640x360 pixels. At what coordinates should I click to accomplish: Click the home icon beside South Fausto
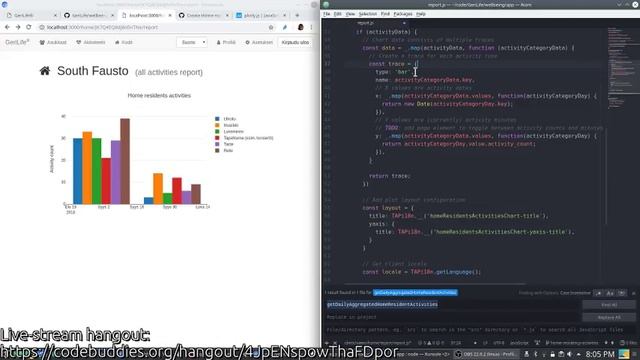pyautogui.click(x=45, y=71)
